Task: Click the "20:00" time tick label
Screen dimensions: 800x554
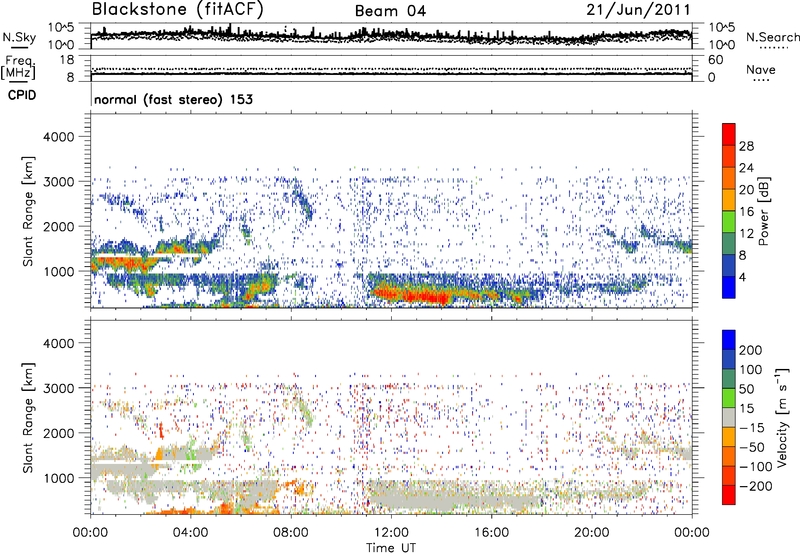Action: click(x=591, y=533)
